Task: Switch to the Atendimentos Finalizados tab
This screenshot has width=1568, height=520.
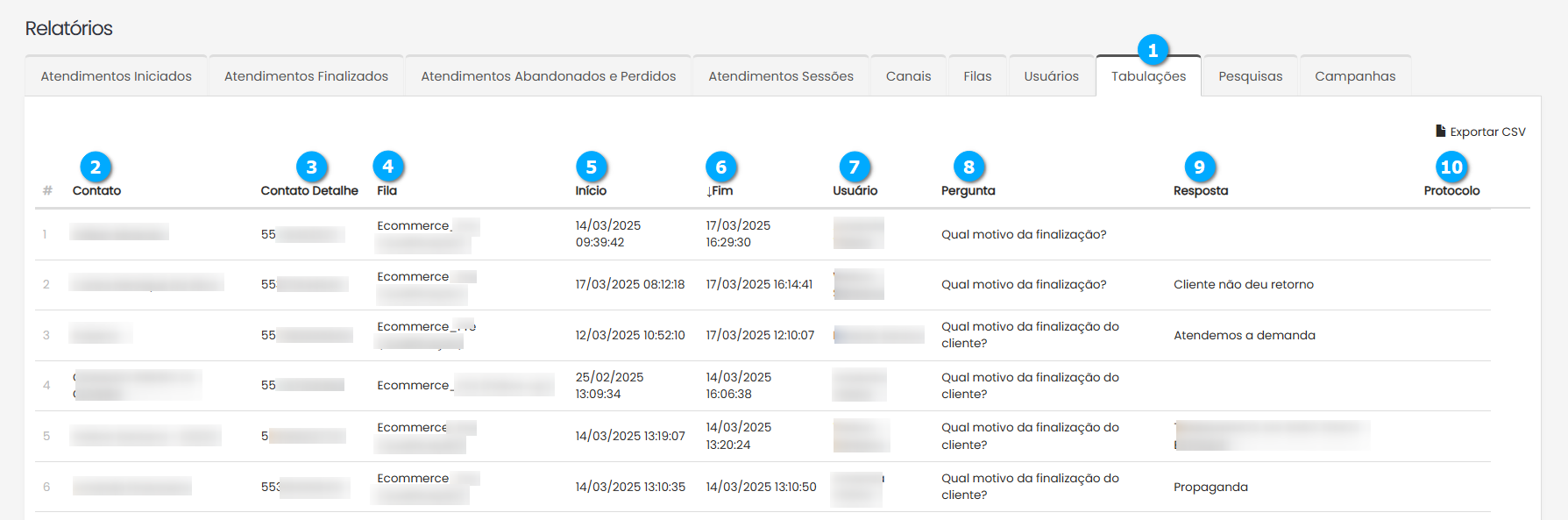Action: (306, 76)
